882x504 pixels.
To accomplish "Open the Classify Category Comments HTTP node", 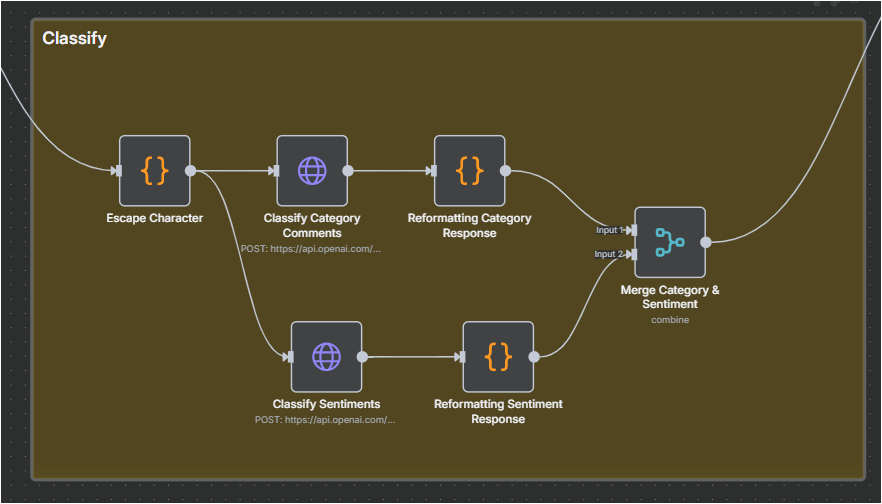I will [x=312, y=170].
